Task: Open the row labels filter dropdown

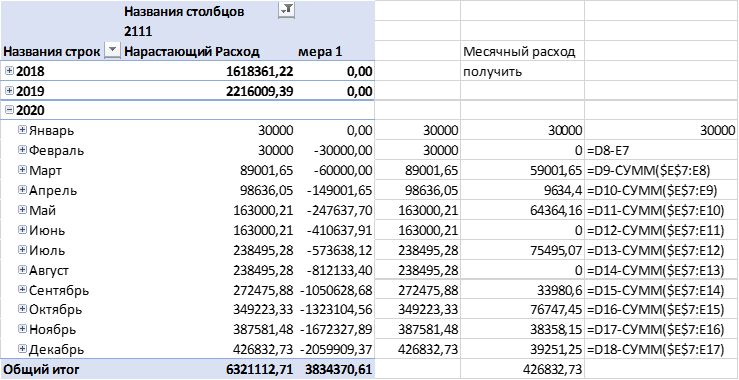Action: click(112, 51)
